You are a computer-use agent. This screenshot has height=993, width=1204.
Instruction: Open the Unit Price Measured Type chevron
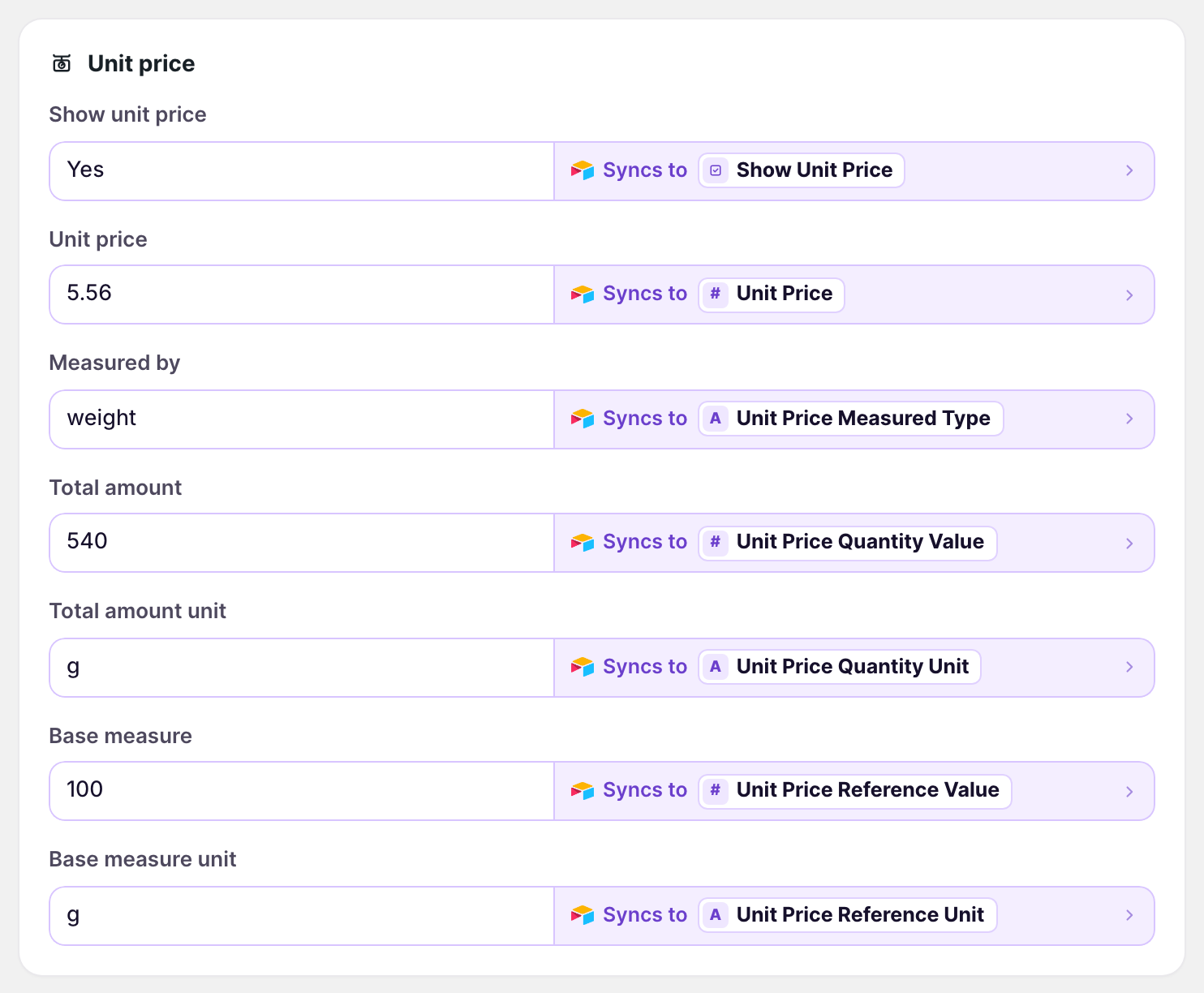1129,419
